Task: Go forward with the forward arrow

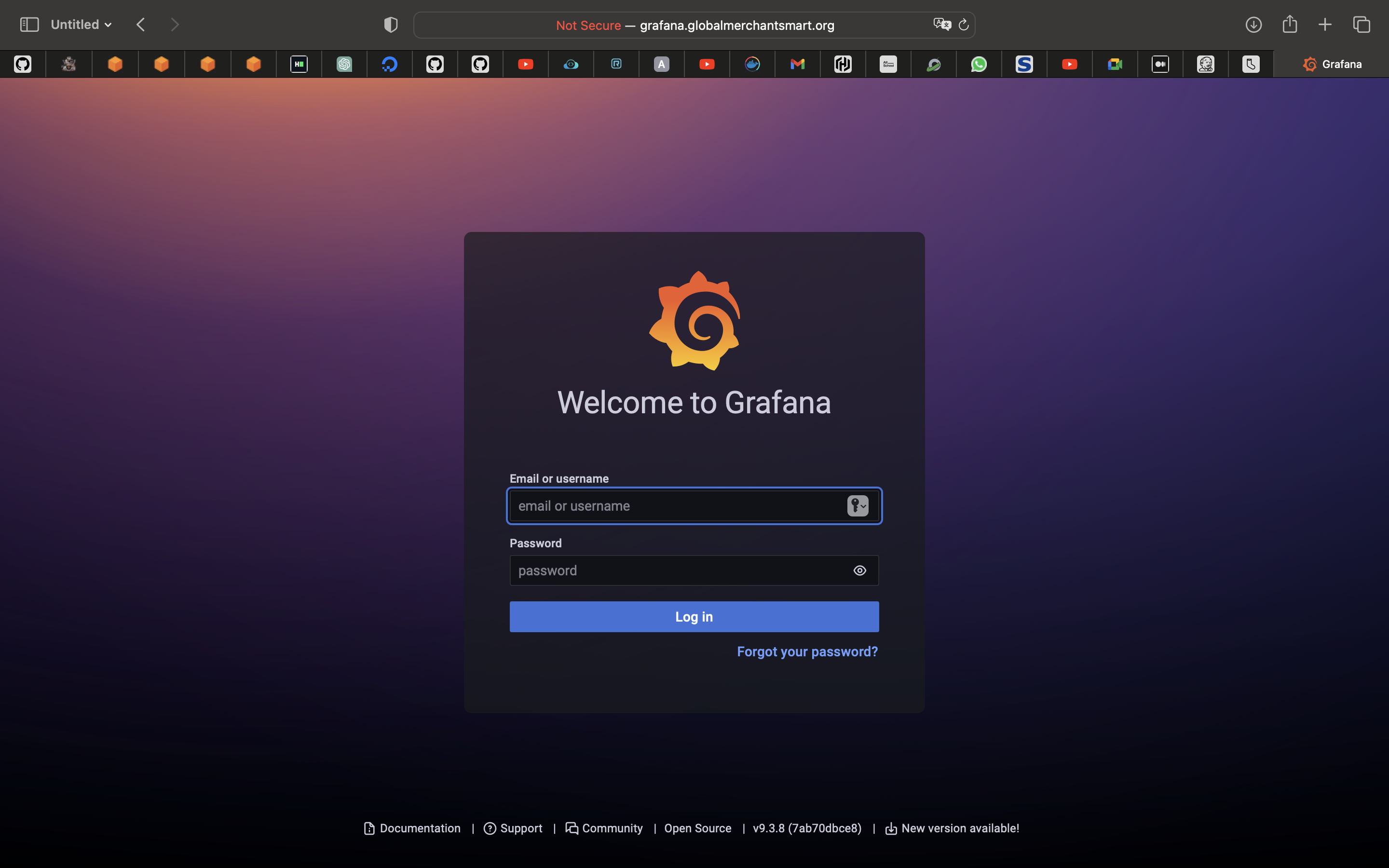Action: [x=175, y=25]
